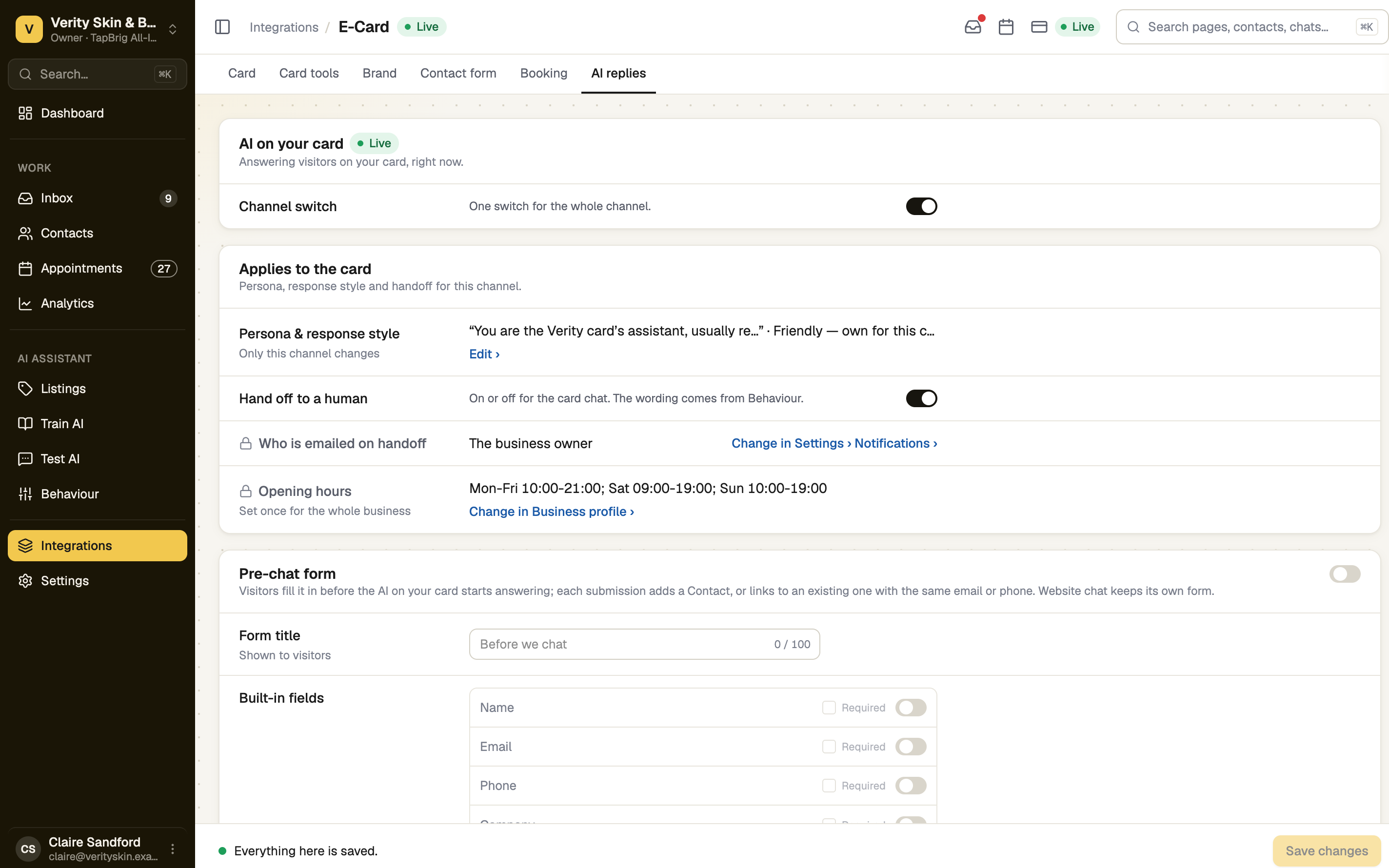This screenshot has width=1389, height=868.
Task: Go to Integrations breadcrumb
Action: 283,27
